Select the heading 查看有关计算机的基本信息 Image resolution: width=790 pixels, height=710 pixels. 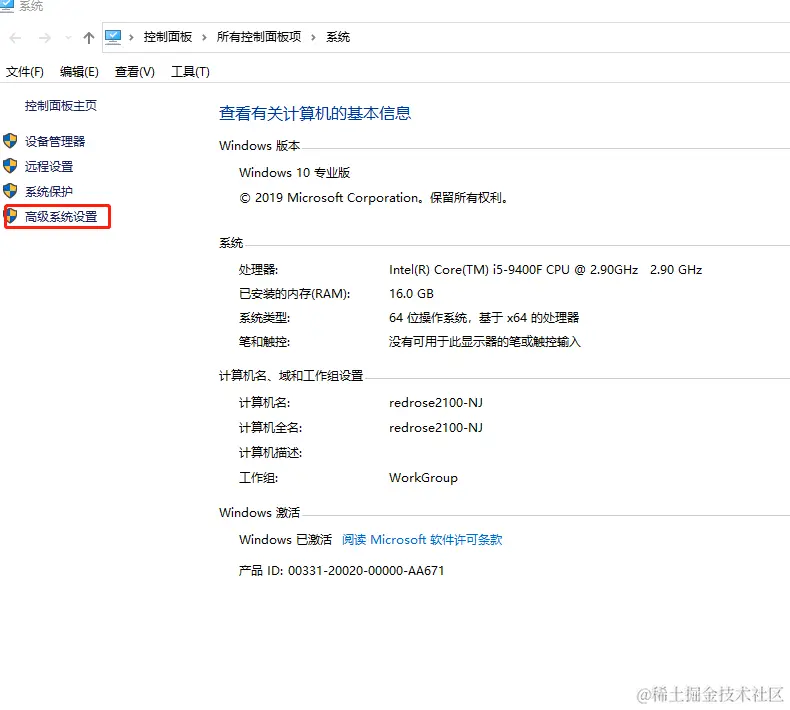coord(315,113)
